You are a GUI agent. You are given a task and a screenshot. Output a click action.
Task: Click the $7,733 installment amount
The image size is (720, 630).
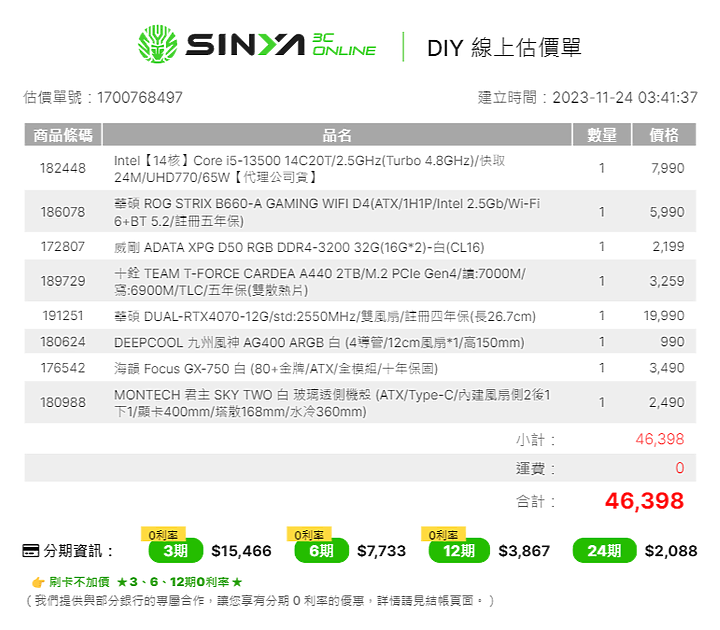(382, 551)
